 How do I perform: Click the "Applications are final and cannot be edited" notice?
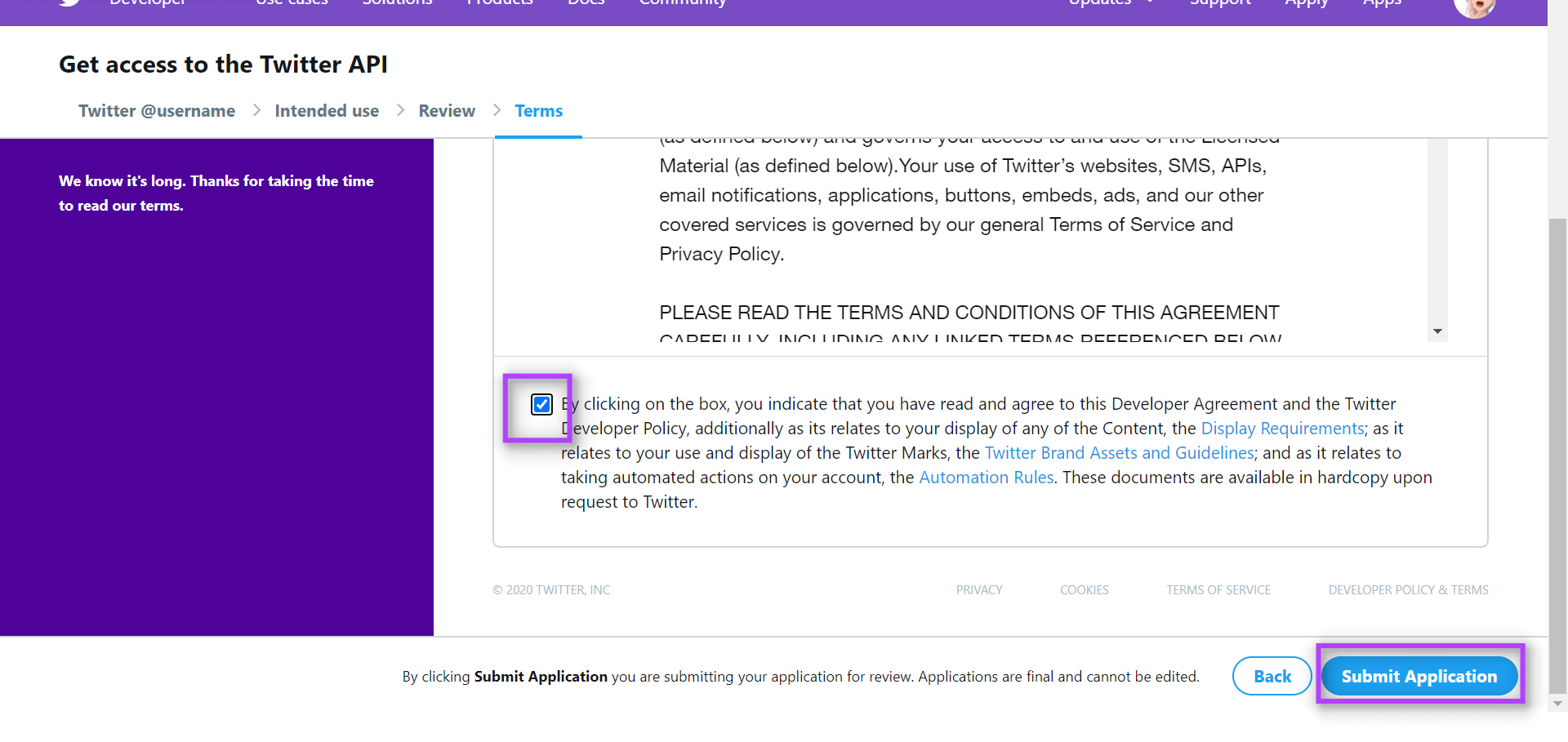pos(1058,677)
